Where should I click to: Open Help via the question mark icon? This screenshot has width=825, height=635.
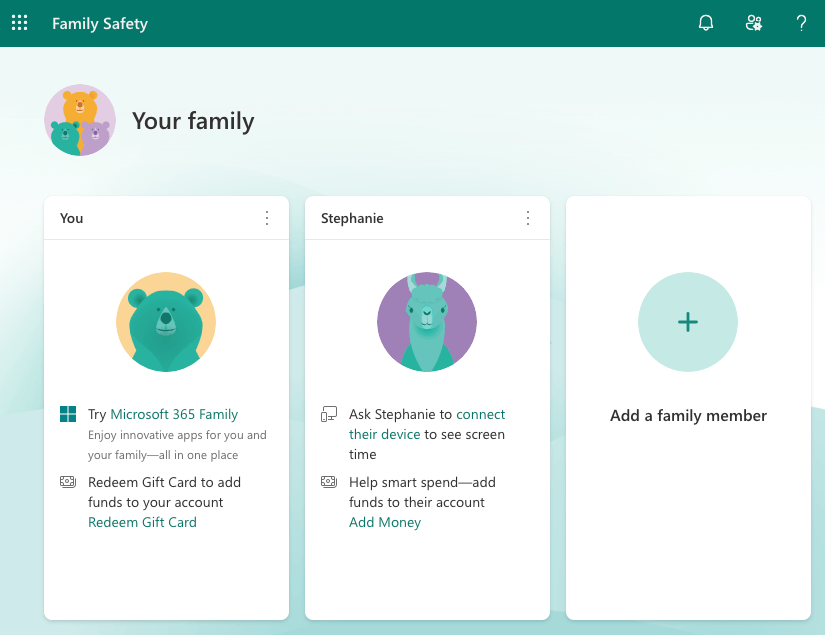coord(801,23)
